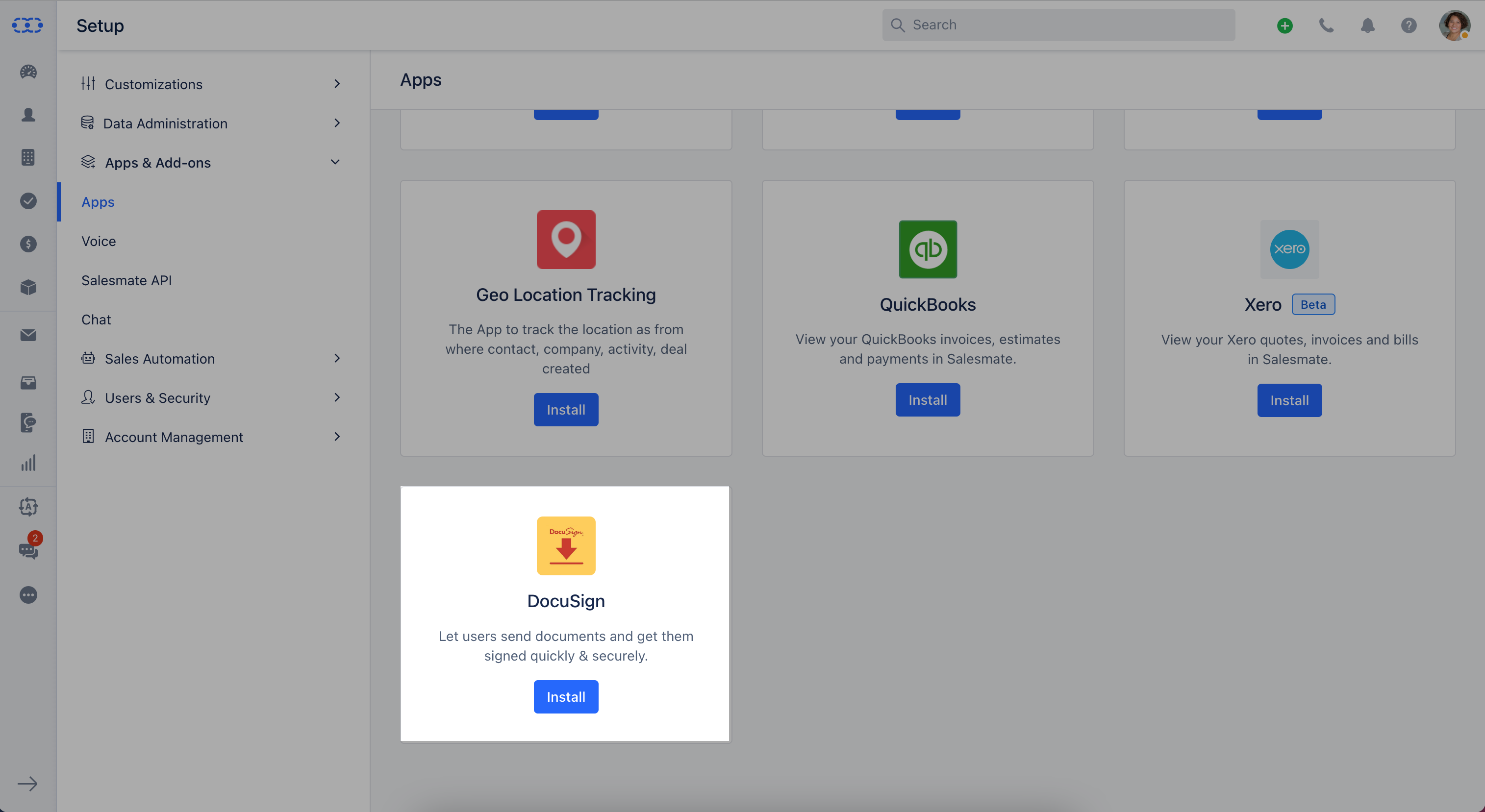Expand the sidebar with the arrow icon
Viewport: 1485px width, 812px height.
(x=27, y=783)
